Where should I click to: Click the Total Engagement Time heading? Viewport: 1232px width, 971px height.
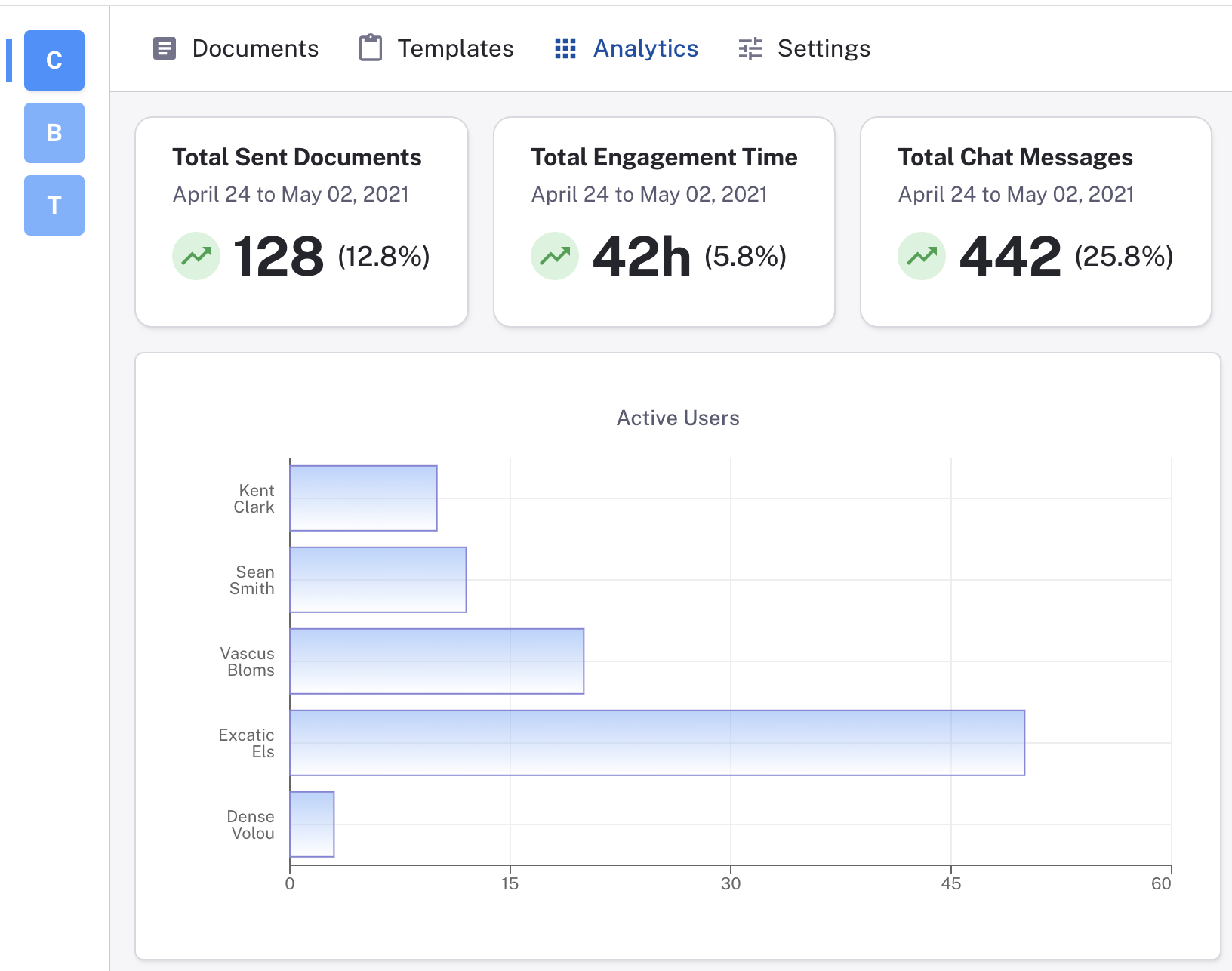coord(664,157)
